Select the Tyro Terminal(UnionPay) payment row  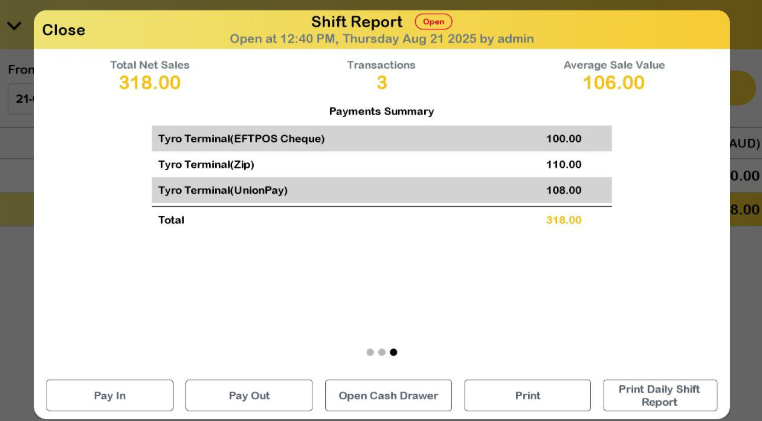(381, 190)
